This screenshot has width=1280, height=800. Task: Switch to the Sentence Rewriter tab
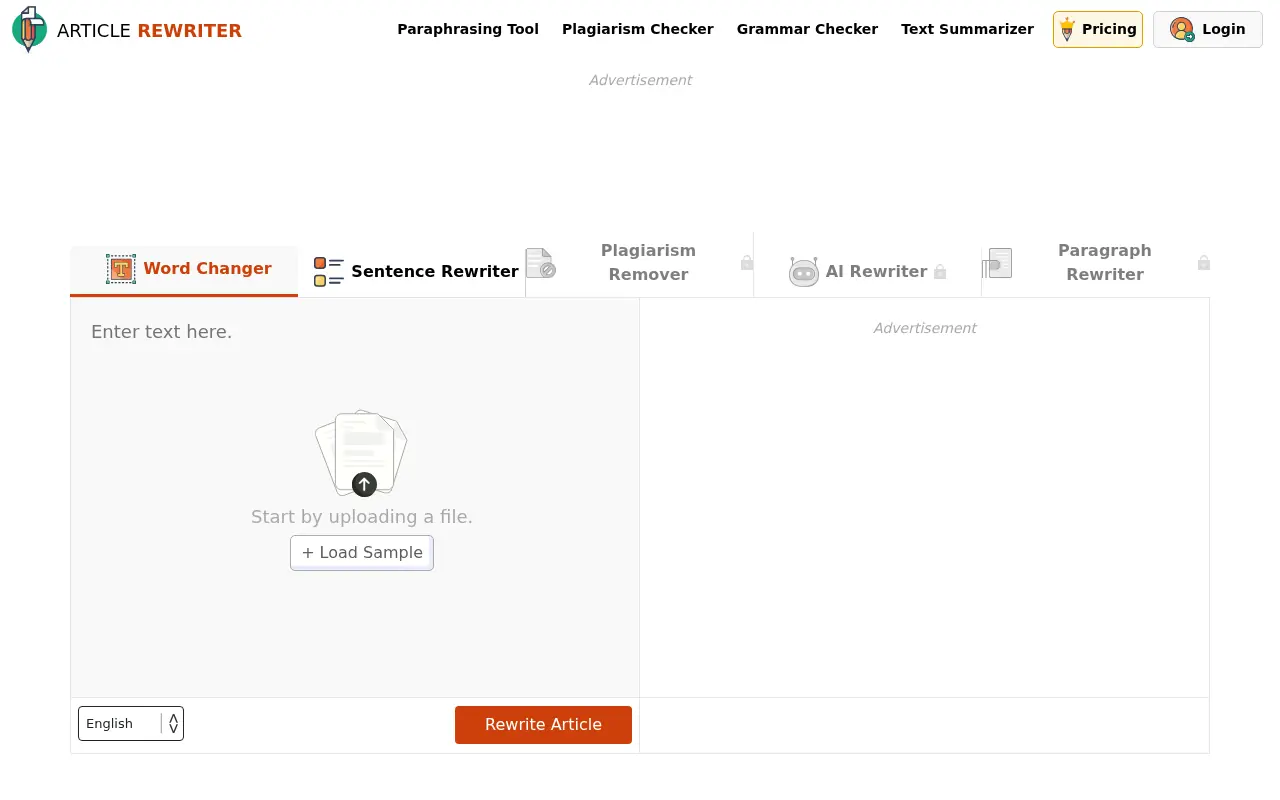435,271
